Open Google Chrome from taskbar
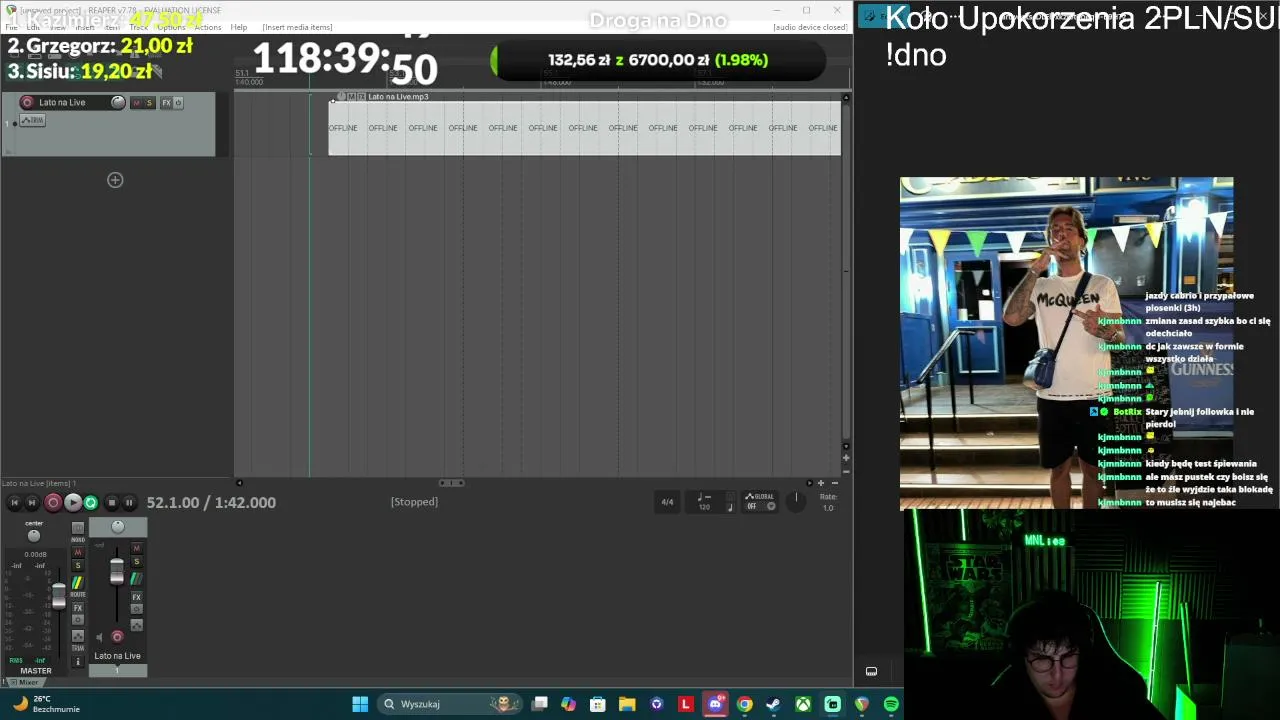The width and height of the screenshot is (1280, 720). [744, 704]
